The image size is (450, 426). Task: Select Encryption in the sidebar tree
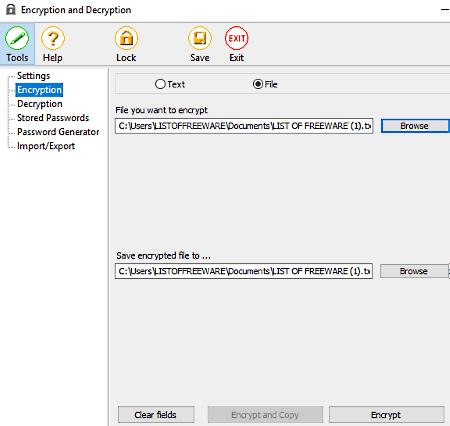39,90
